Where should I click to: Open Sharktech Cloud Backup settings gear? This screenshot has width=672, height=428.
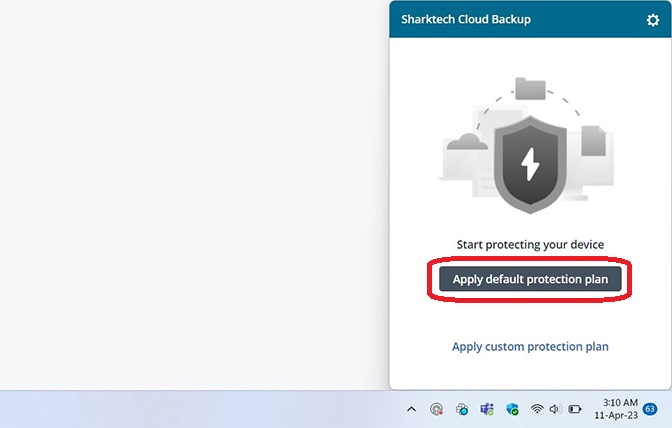click(653, 20)
